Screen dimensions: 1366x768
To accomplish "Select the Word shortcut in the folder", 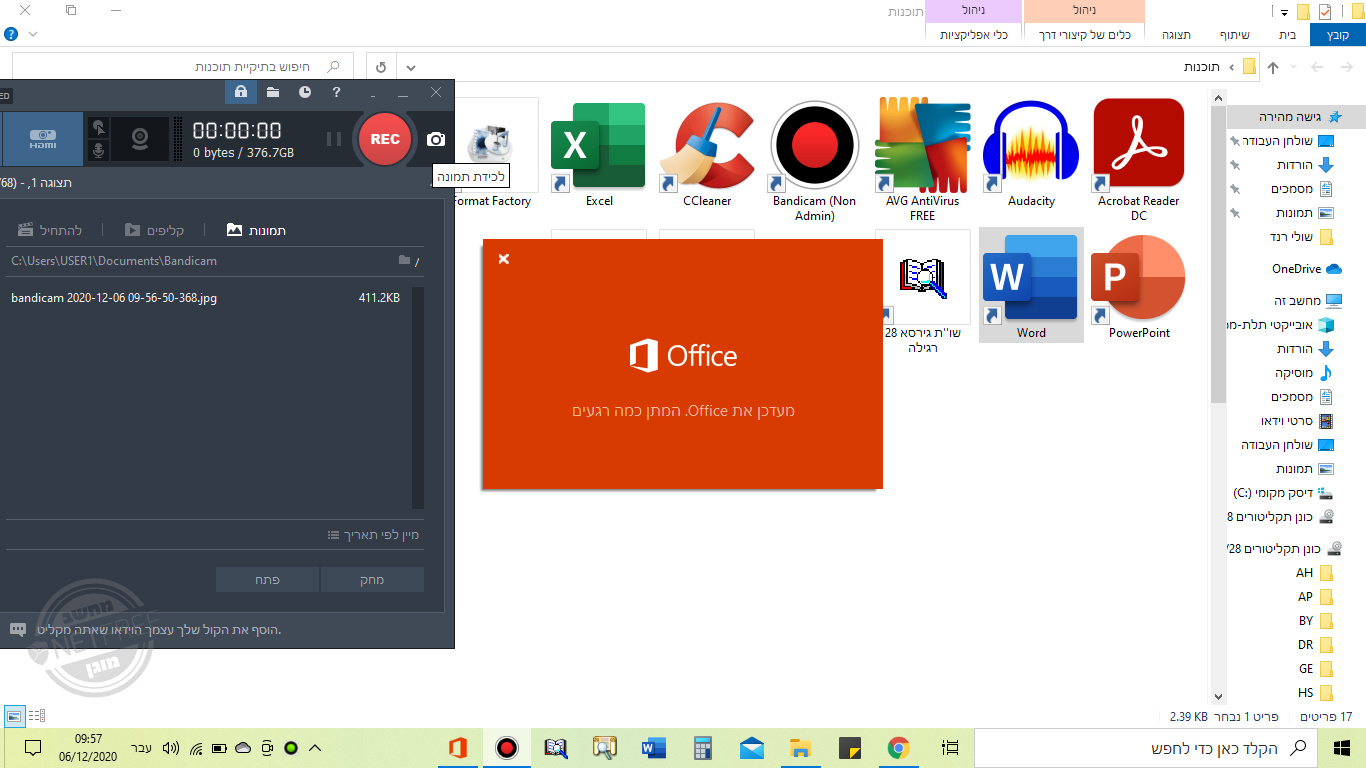I will tap(1031, 285).
